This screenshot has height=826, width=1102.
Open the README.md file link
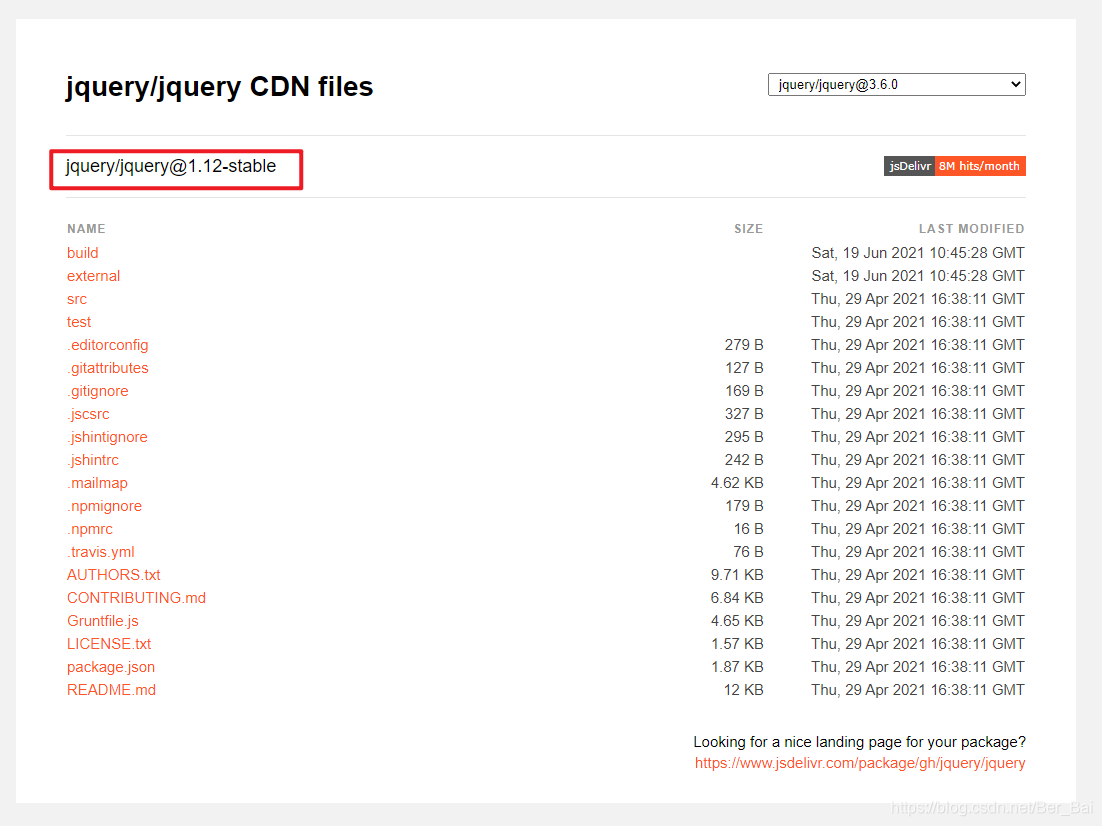point(111,690)
